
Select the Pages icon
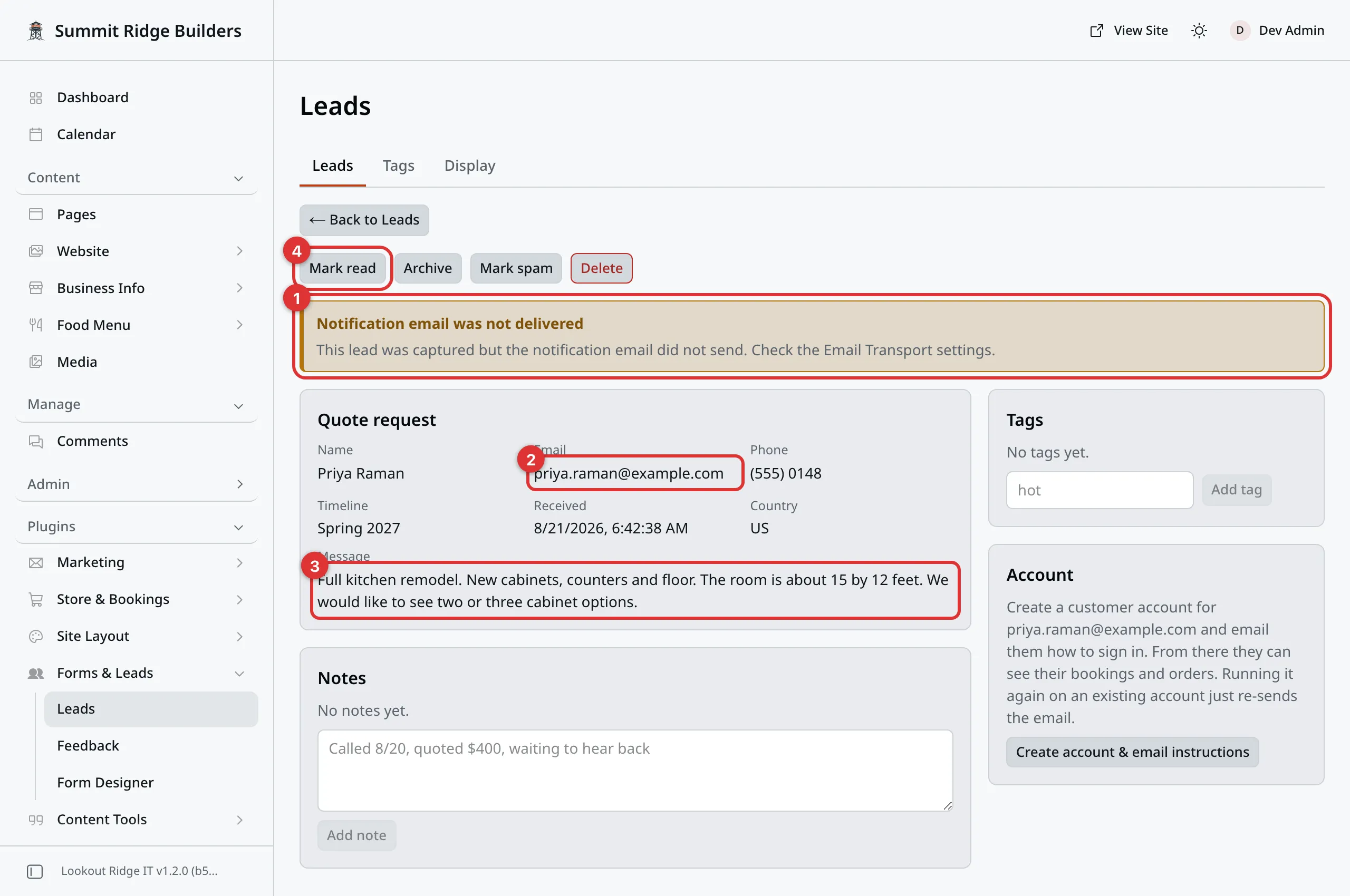click(x=35, y=215)
